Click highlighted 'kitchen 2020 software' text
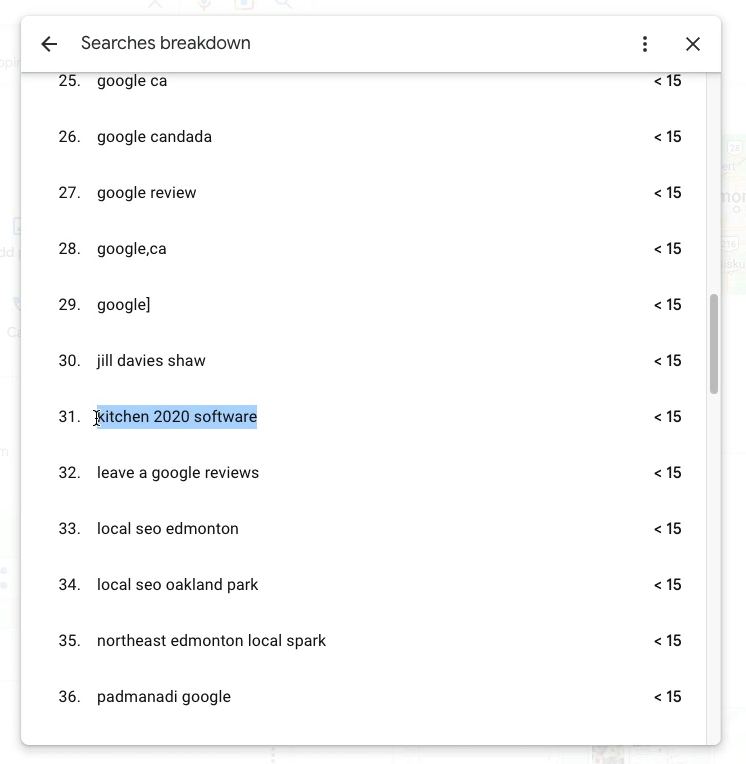This screenshot has height=764, width=746. tap(177, 417)
